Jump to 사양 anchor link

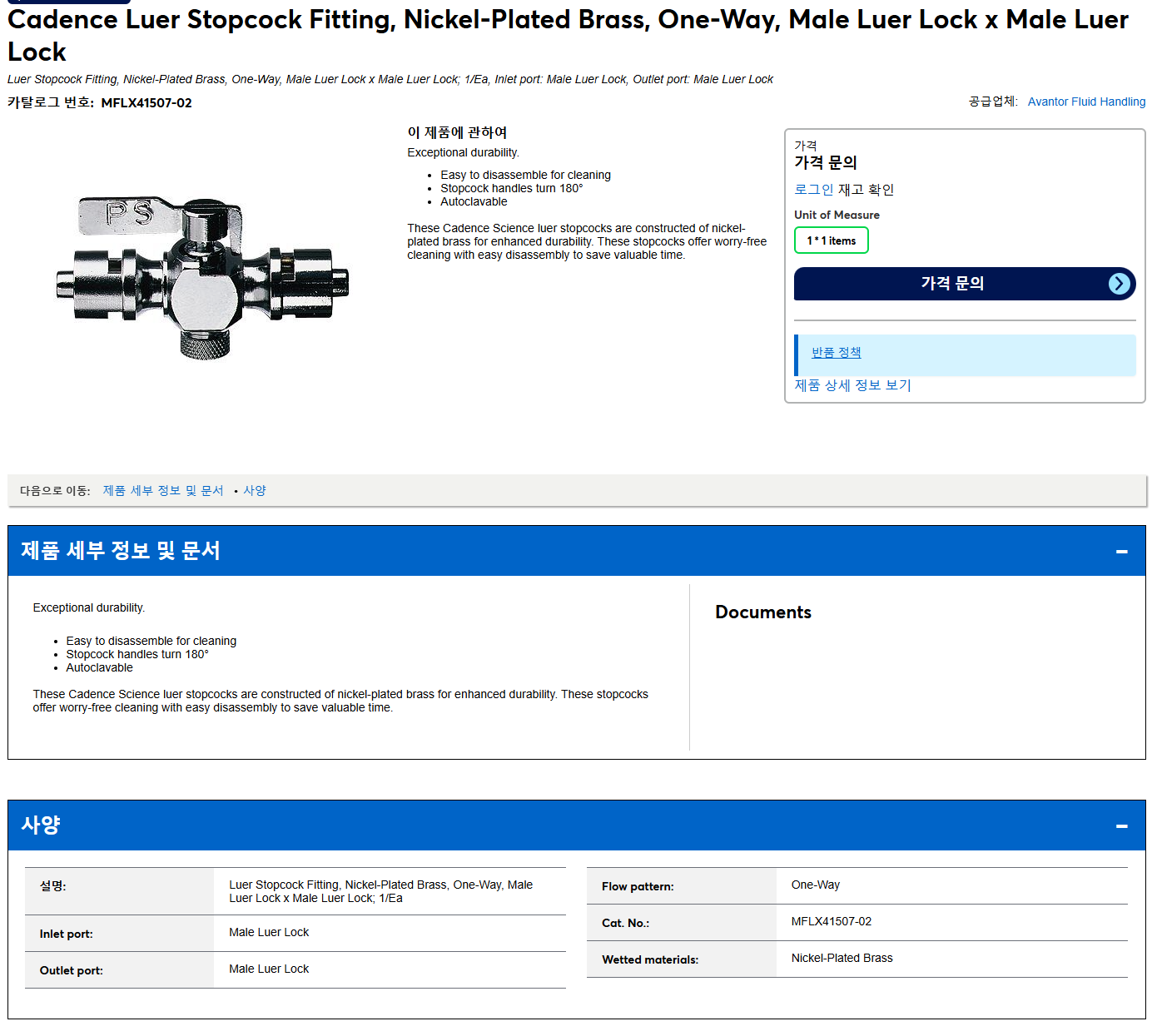click(255, 491)
